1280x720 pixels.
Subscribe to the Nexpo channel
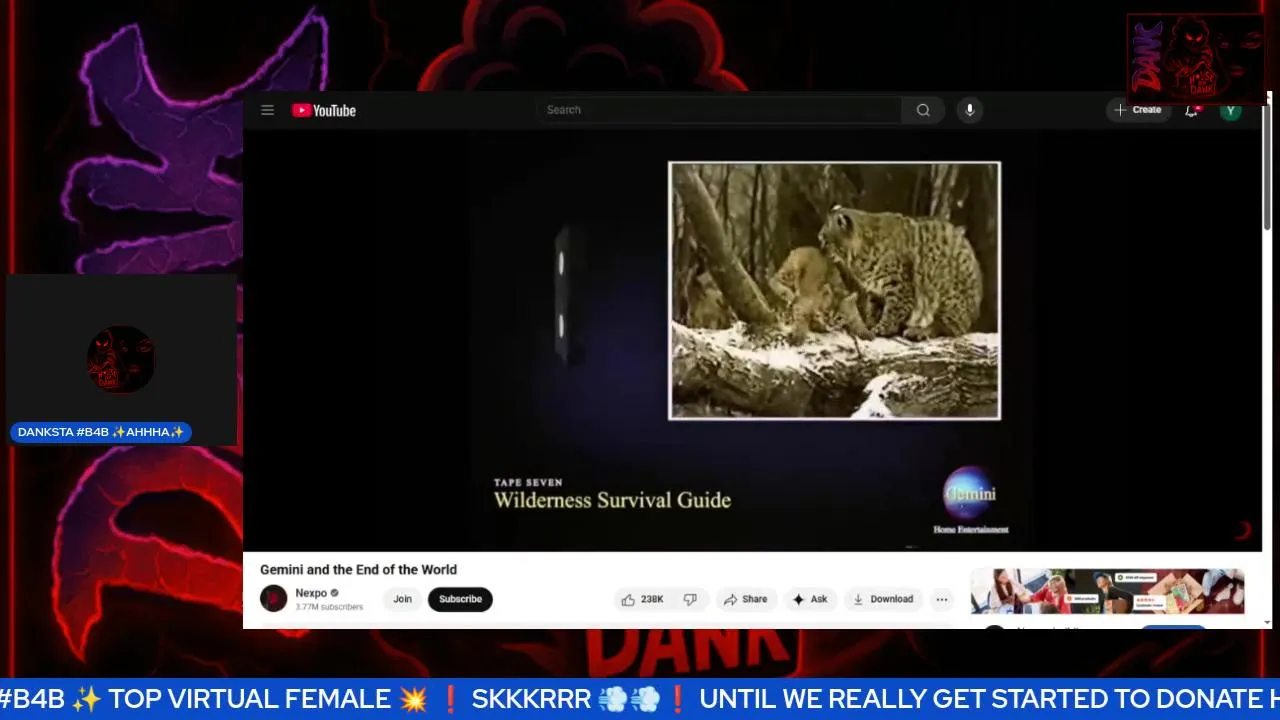[x=460, y=599]
